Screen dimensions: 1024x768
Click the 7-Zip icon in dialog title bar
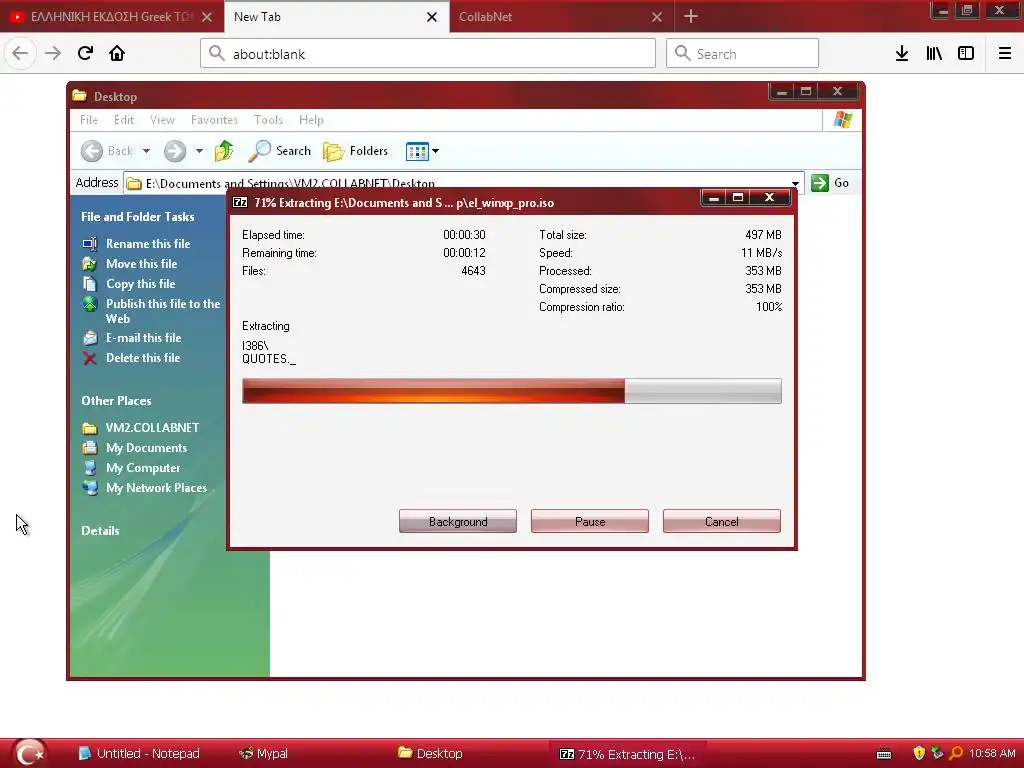pos(240,202)
